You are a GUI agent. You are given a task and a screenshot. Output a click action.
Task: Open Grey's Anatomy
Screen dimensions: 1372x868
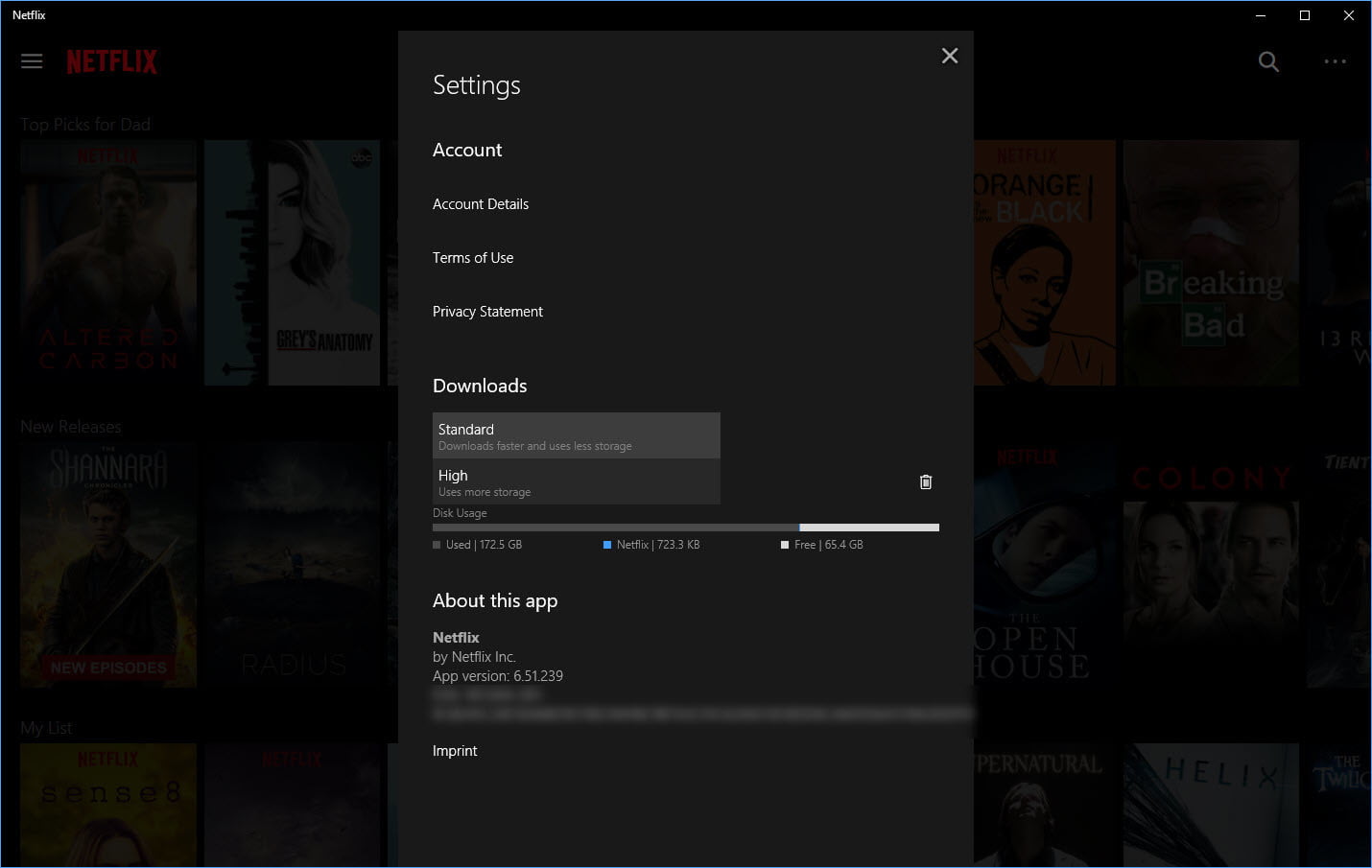coord(292,263)
